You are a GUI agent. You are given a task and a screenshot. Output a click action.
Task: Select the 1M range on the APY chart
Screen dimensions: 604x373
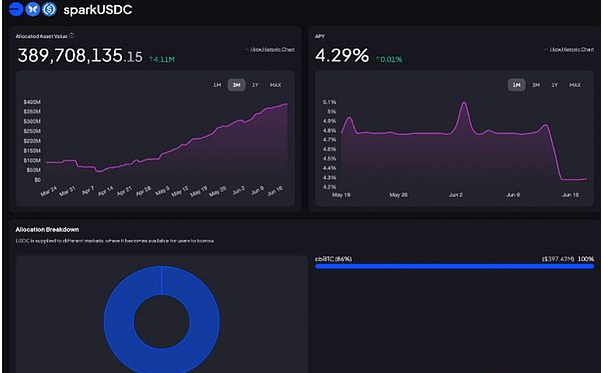pos(517,85)
